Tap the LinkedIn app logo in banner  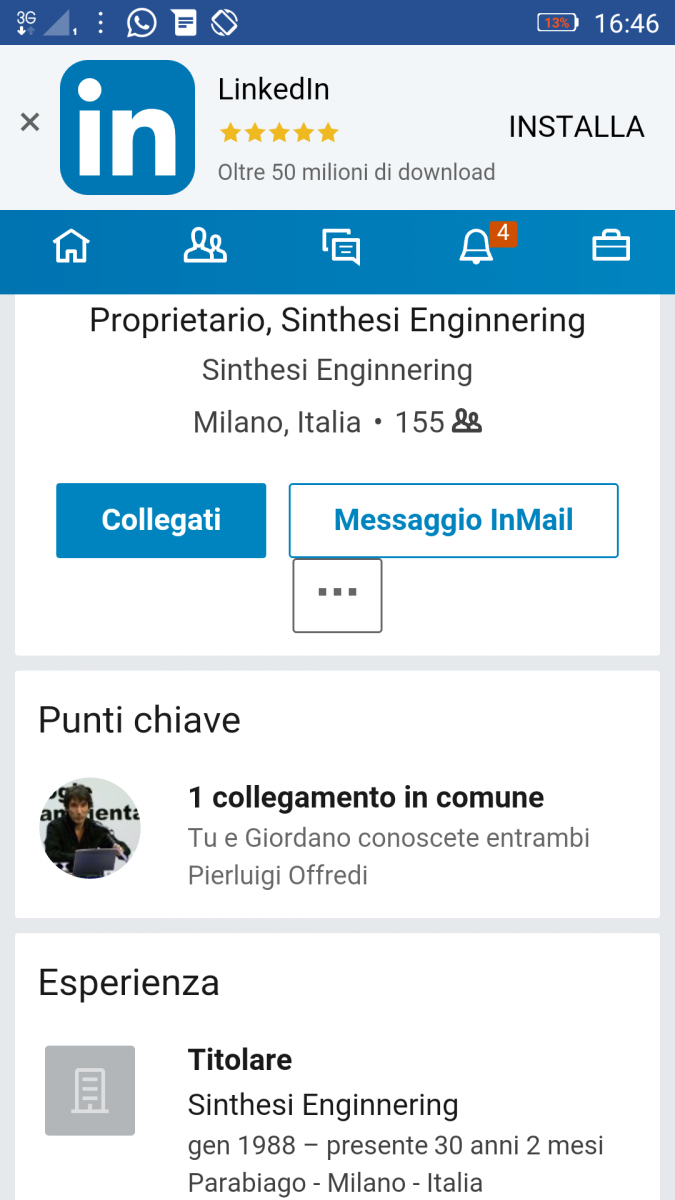point(127,127)
